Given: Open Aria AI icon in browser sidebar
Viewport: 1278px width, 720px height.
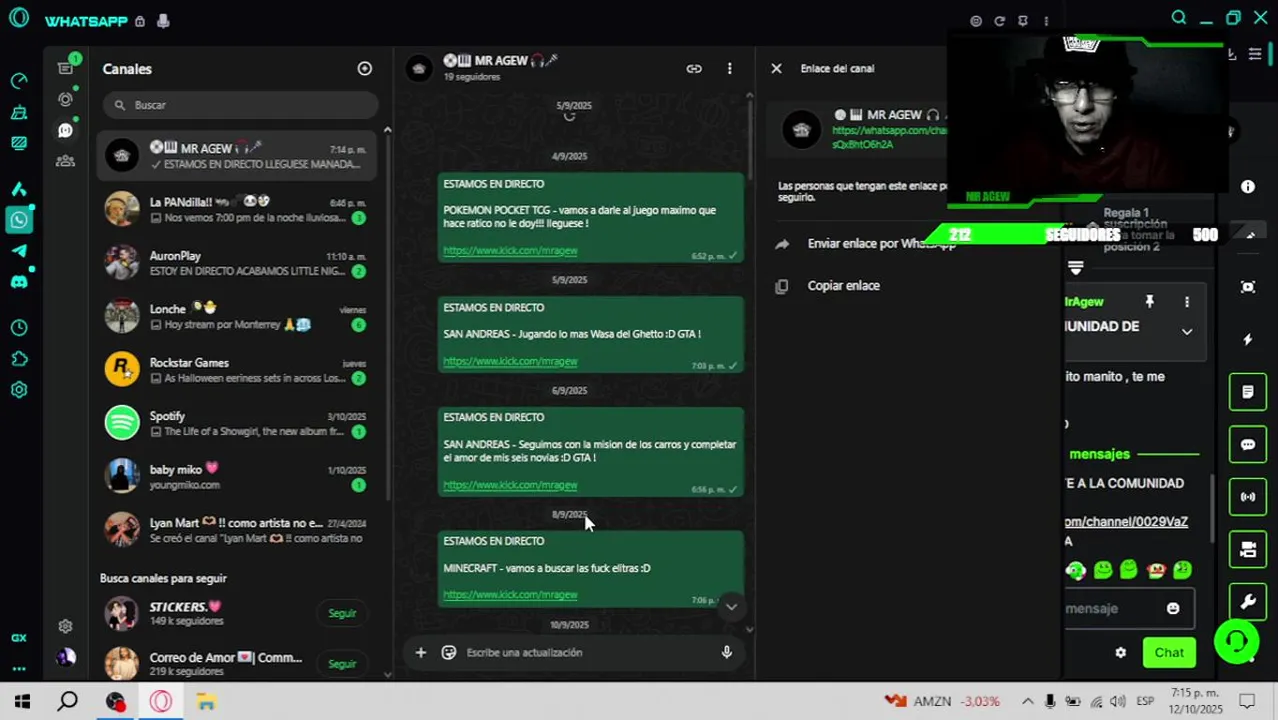Looking at the screenshot, I should 19,189.
